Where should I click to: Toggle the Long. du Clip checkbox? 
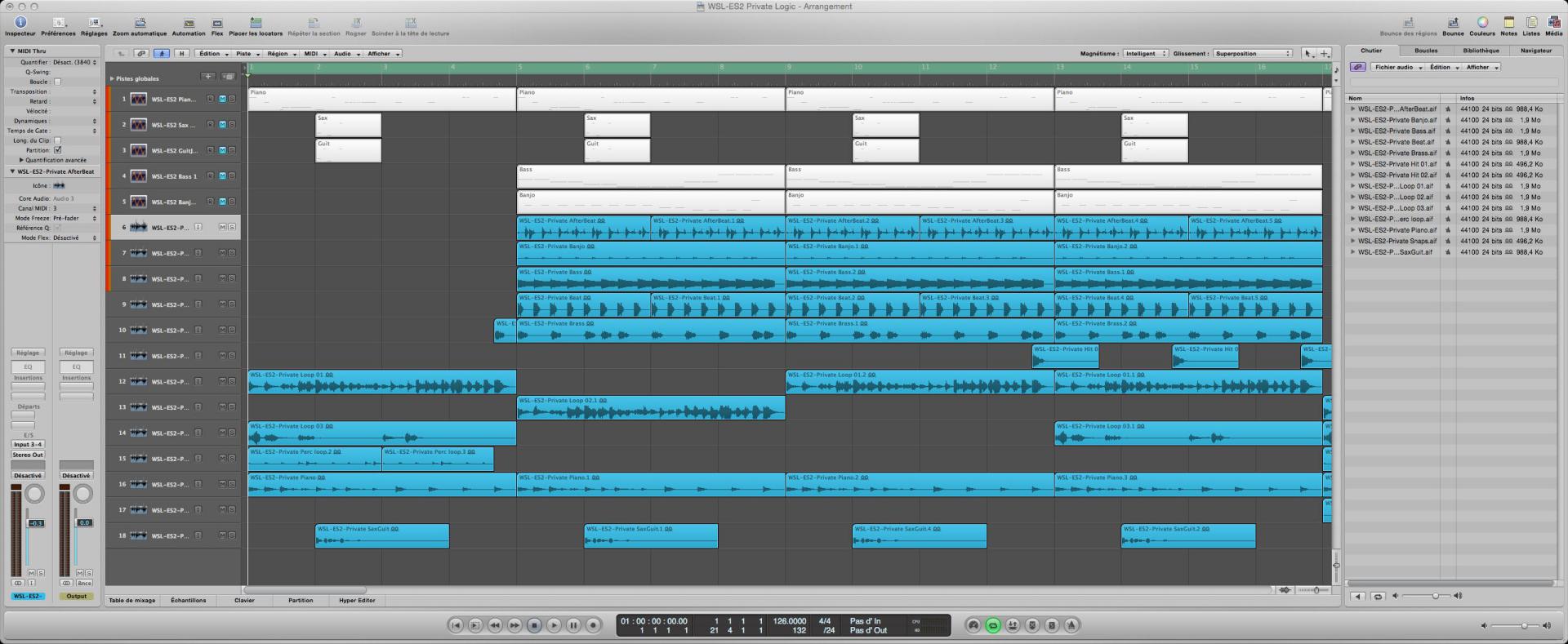(57, 140)
